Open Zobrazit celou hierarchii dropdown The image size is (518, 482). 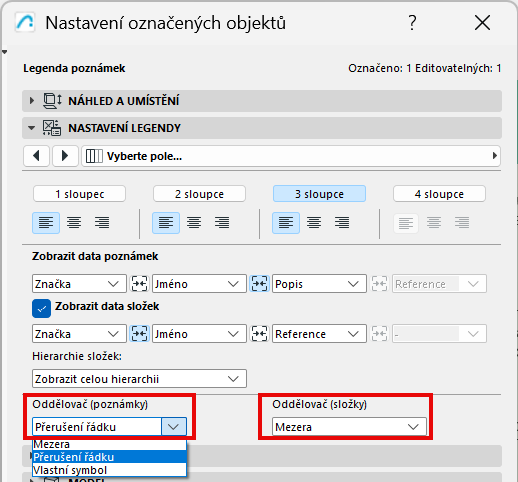tap(139, 379)
